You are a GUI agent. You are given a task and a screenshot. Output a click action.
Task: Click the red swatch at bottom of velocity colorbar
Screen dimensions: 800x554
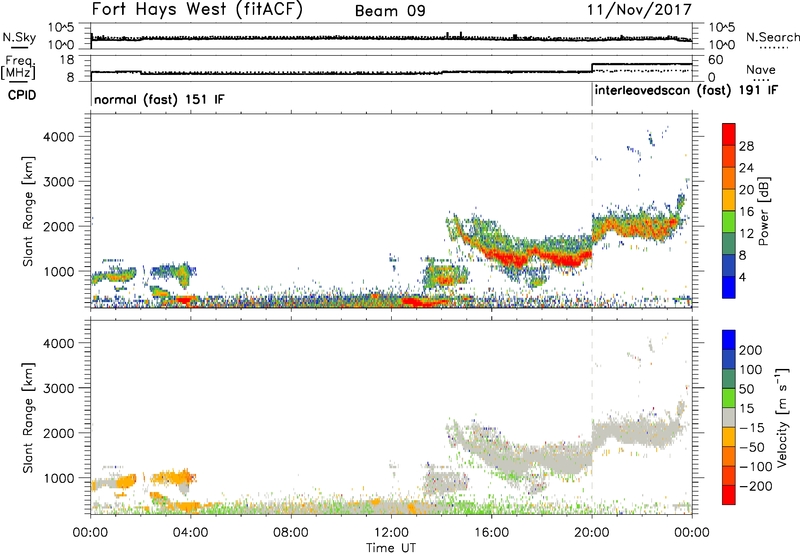click(729, 495)
